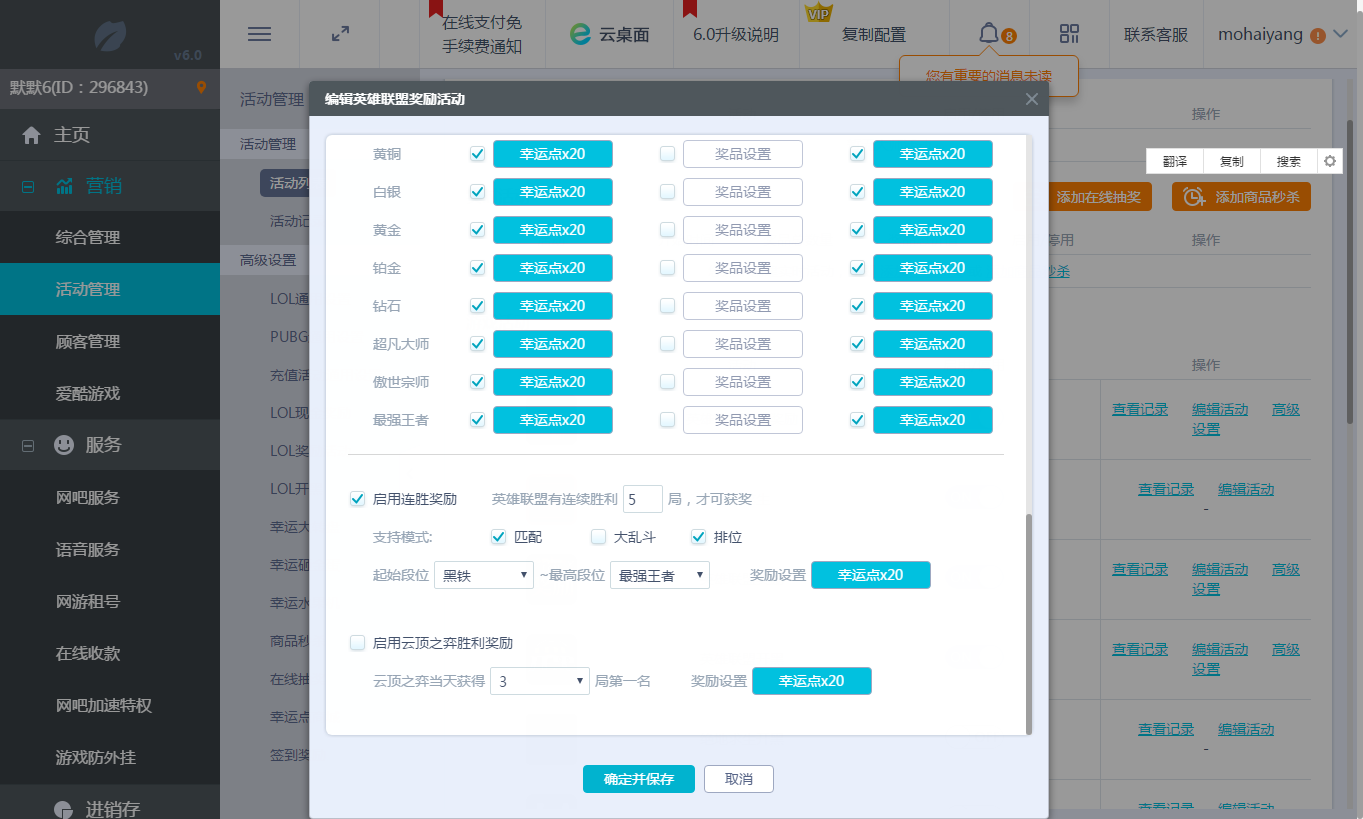Click the 云桌面 browser logo icon
1363x819 pixels.
[579, 34]
